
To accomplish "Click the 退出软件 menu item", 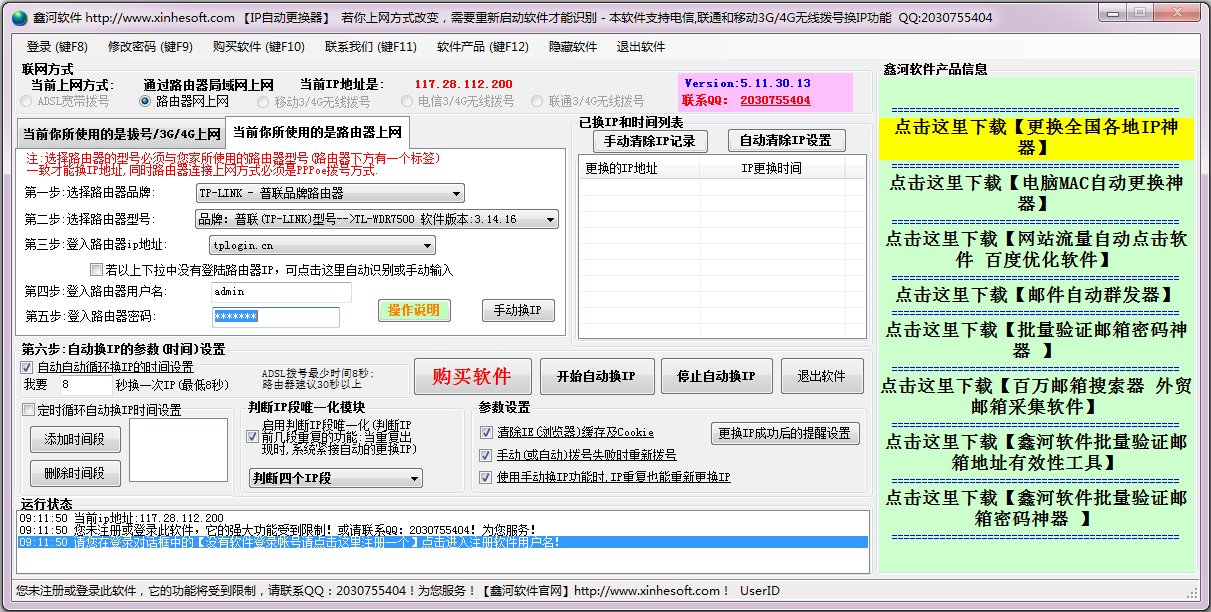I will 641,47.
